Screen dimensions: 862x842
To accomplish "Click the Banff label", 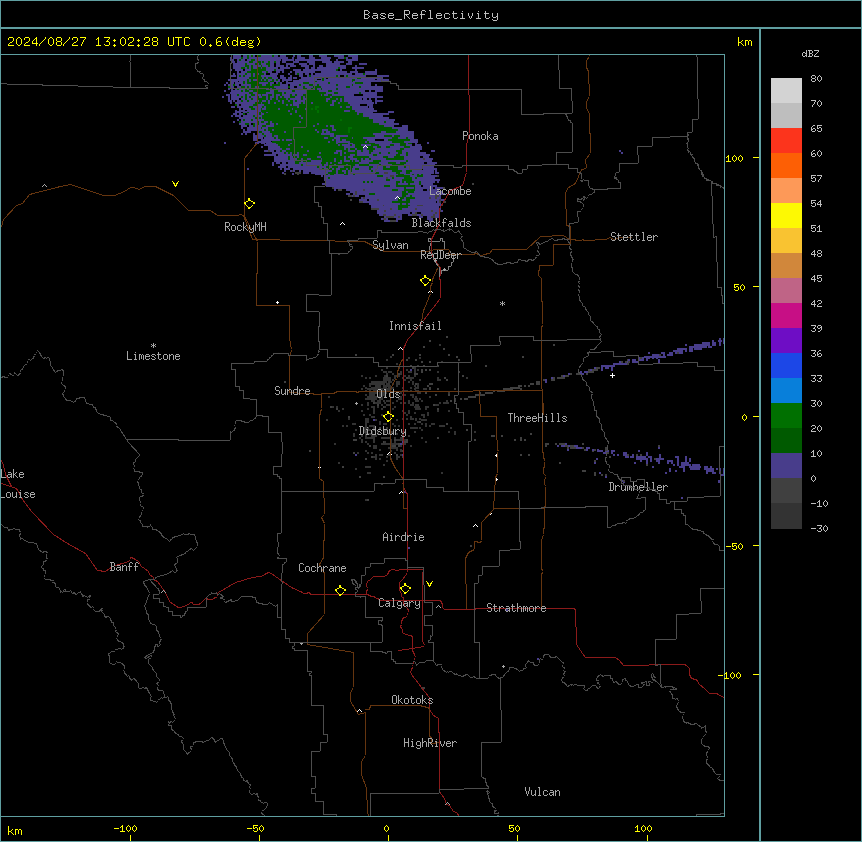I will tap(124, 567).
